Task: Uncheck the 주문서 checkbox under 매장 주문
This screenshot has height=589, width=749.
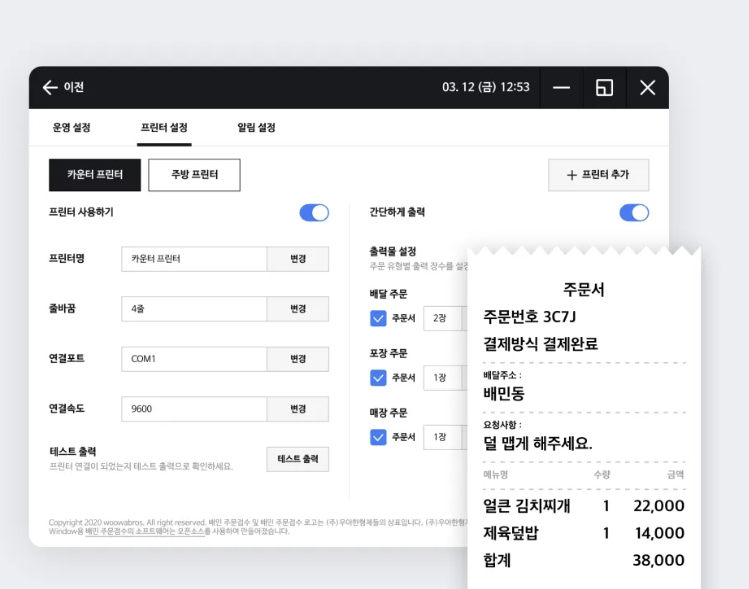Action: click(378, 437)
